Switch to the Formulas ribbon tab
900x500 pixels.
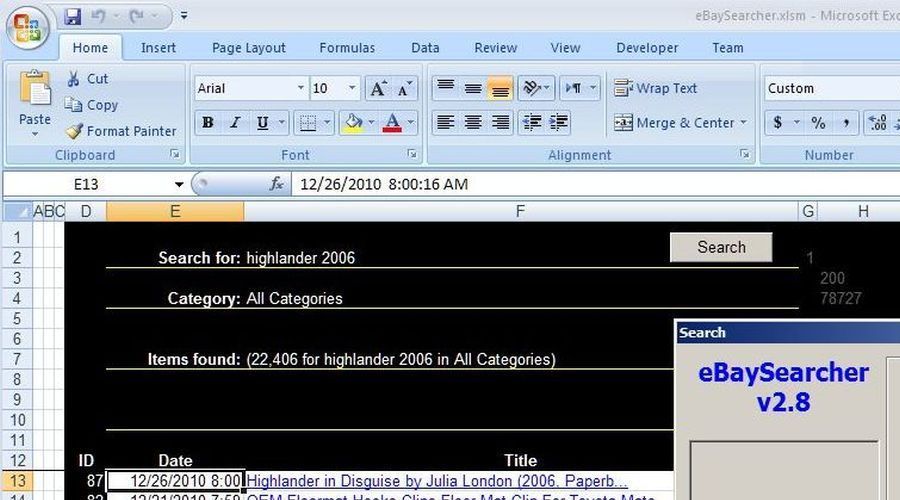point(347,48)
